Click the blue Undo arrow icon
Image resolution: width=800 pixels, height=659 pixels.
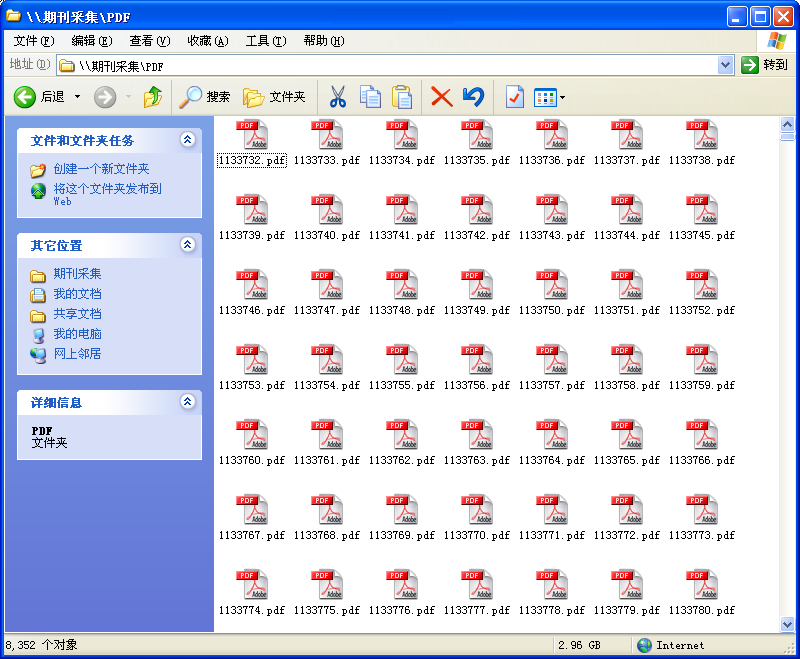point(473,97)
